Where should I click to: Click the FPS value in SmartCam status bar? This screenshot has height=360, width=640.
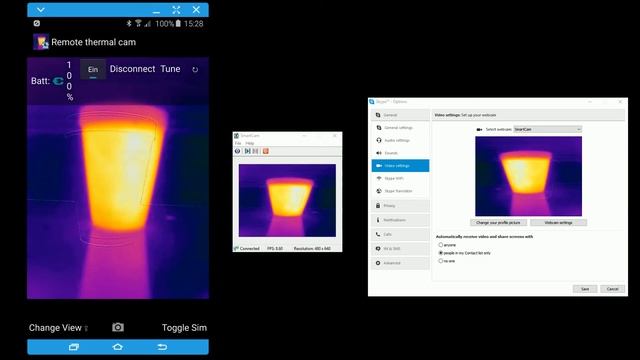tap(275, 248)
